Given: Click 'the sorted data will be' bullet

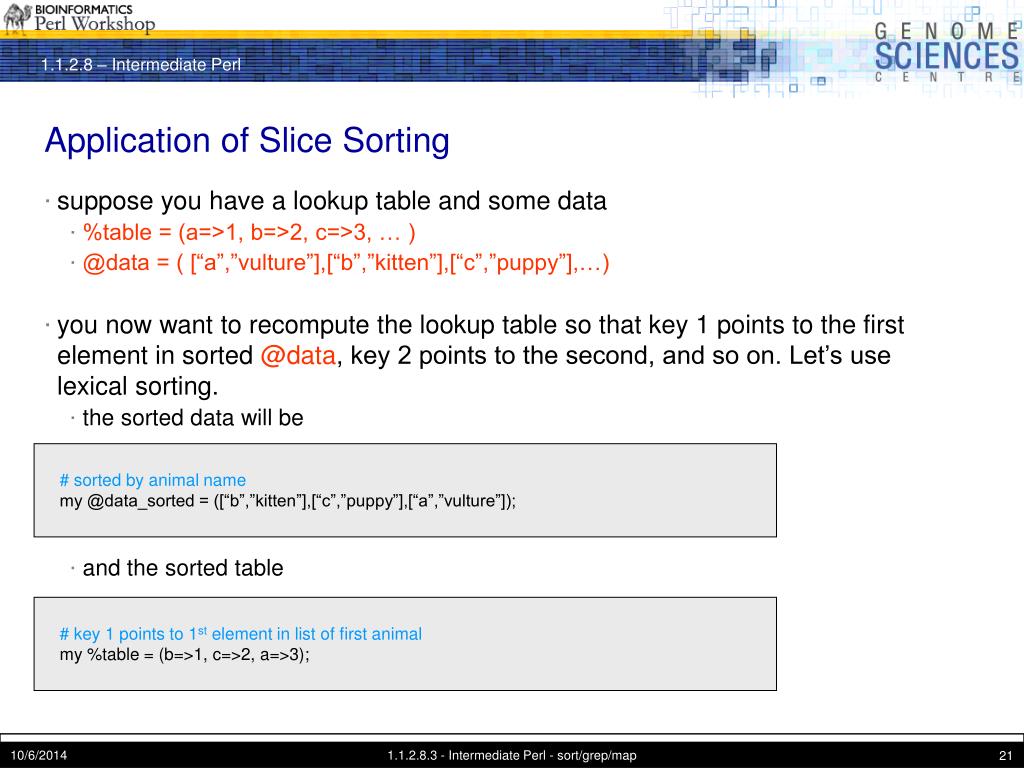Looking at the screenshot, I should 193,418.
